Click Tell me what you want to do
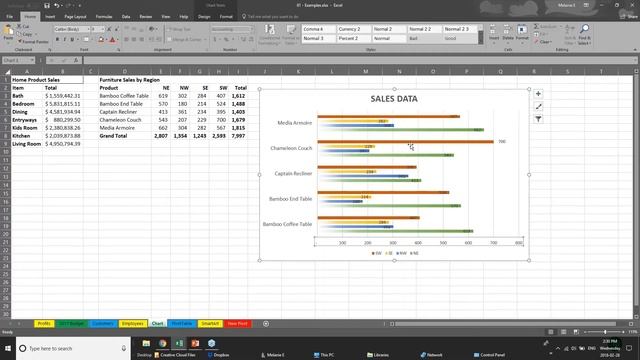The image size is (640, 360). [270, 17]
